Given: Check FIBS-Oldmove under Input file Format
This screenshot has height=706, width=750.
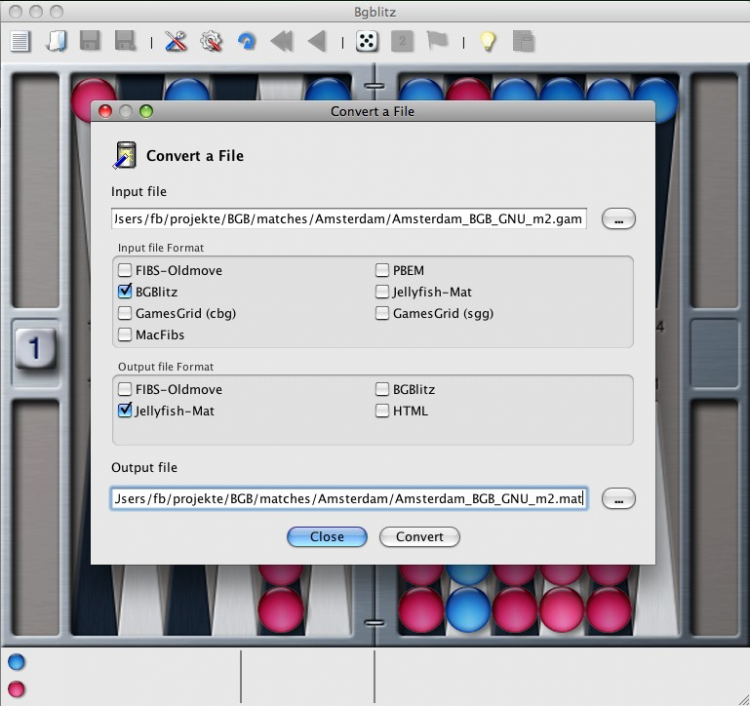Looking at the screenshot, I should 125,270.
